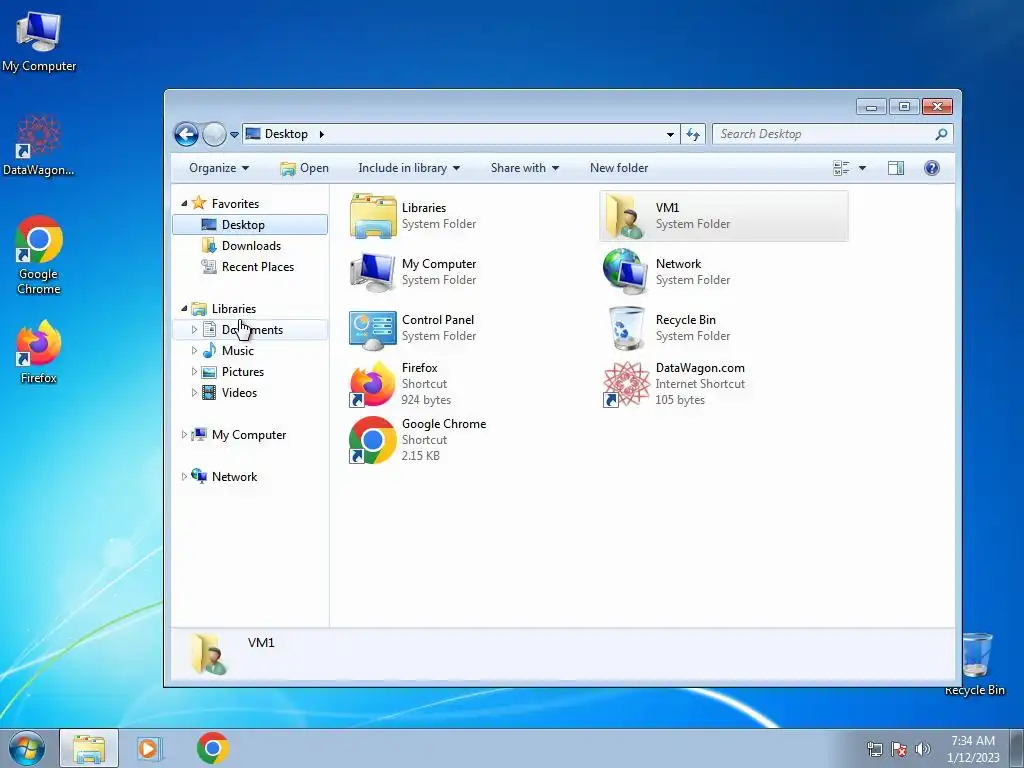The image size is (1024, 768).
Task: Go back with the Back arrow button
Action: tap(186, 135)
